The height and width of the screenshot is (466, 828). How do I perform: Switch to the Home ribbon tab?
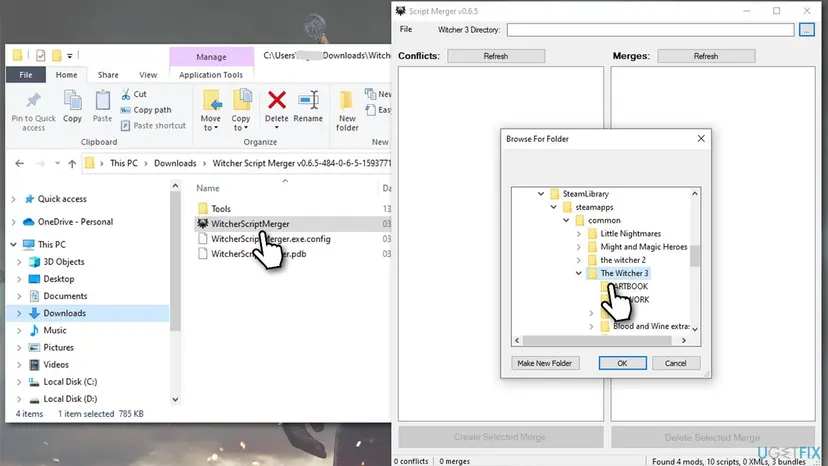[67, 75]
